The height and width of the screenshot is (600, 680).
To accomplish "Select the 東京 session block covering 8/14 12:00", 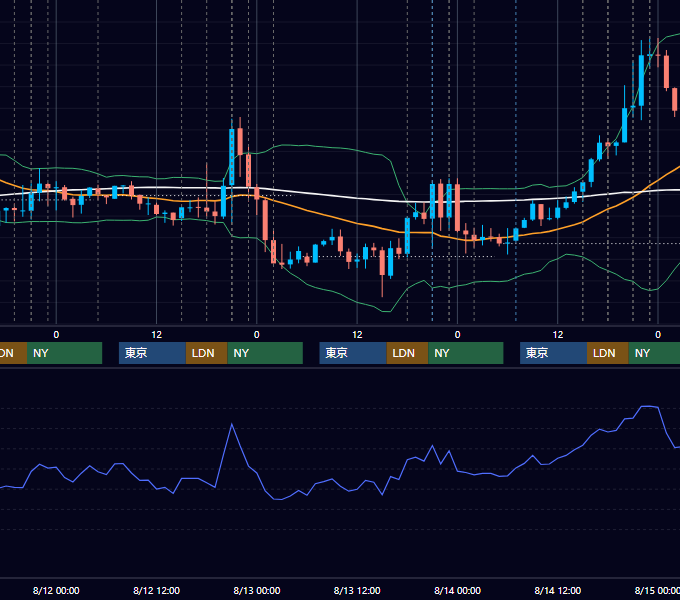I will [553, 353].
